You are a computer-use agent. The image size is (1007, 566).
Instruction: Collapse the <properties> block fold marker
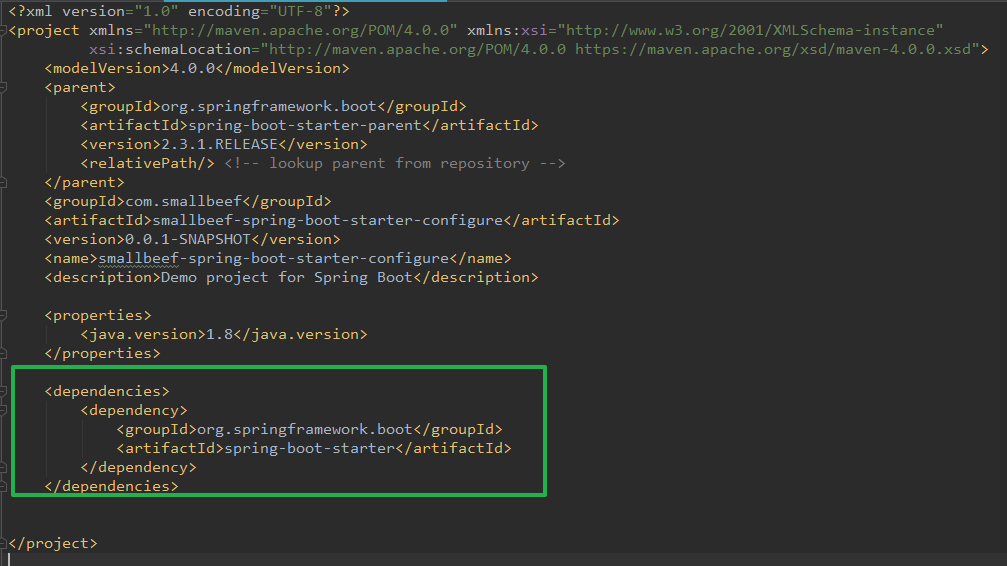[x=3, y=315]
